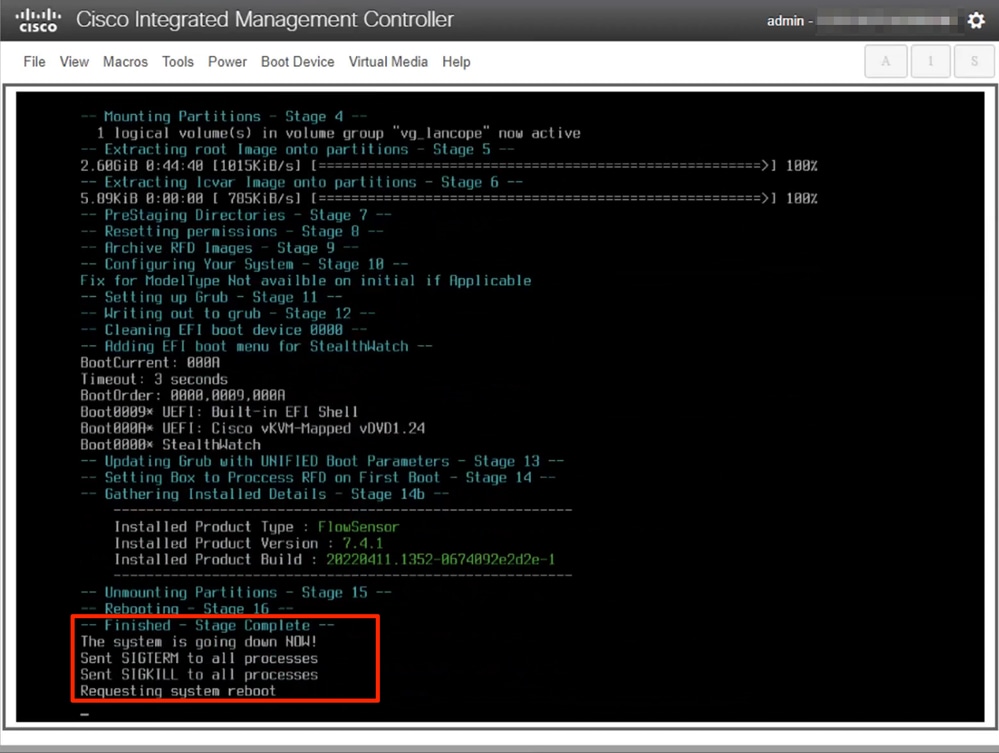The image size is (999, 753).
Task: Click the settings gear icon
Action: [x=976, y=20]
